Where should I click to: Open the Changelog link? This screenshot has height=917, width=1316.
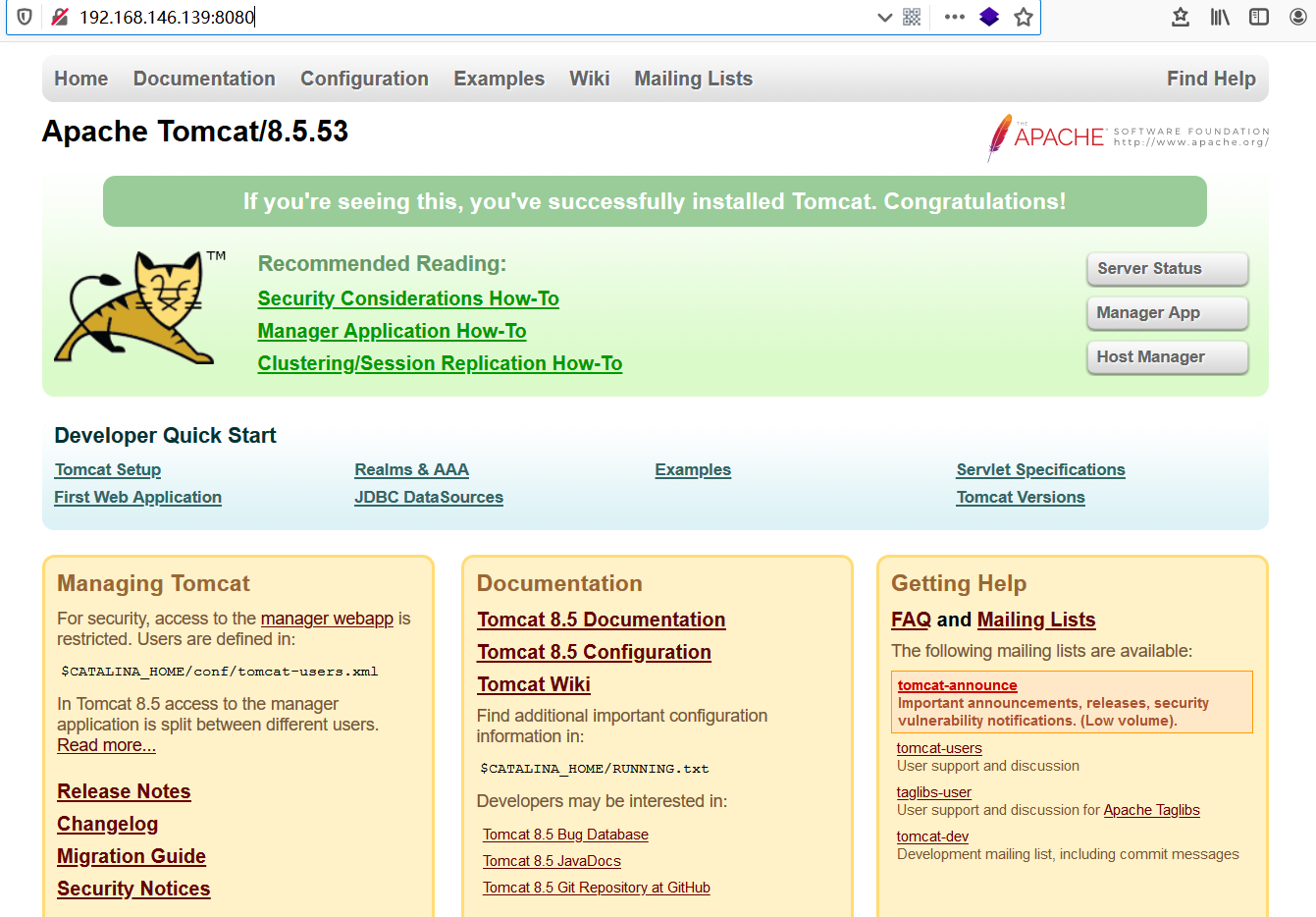[x=107, y=824]
